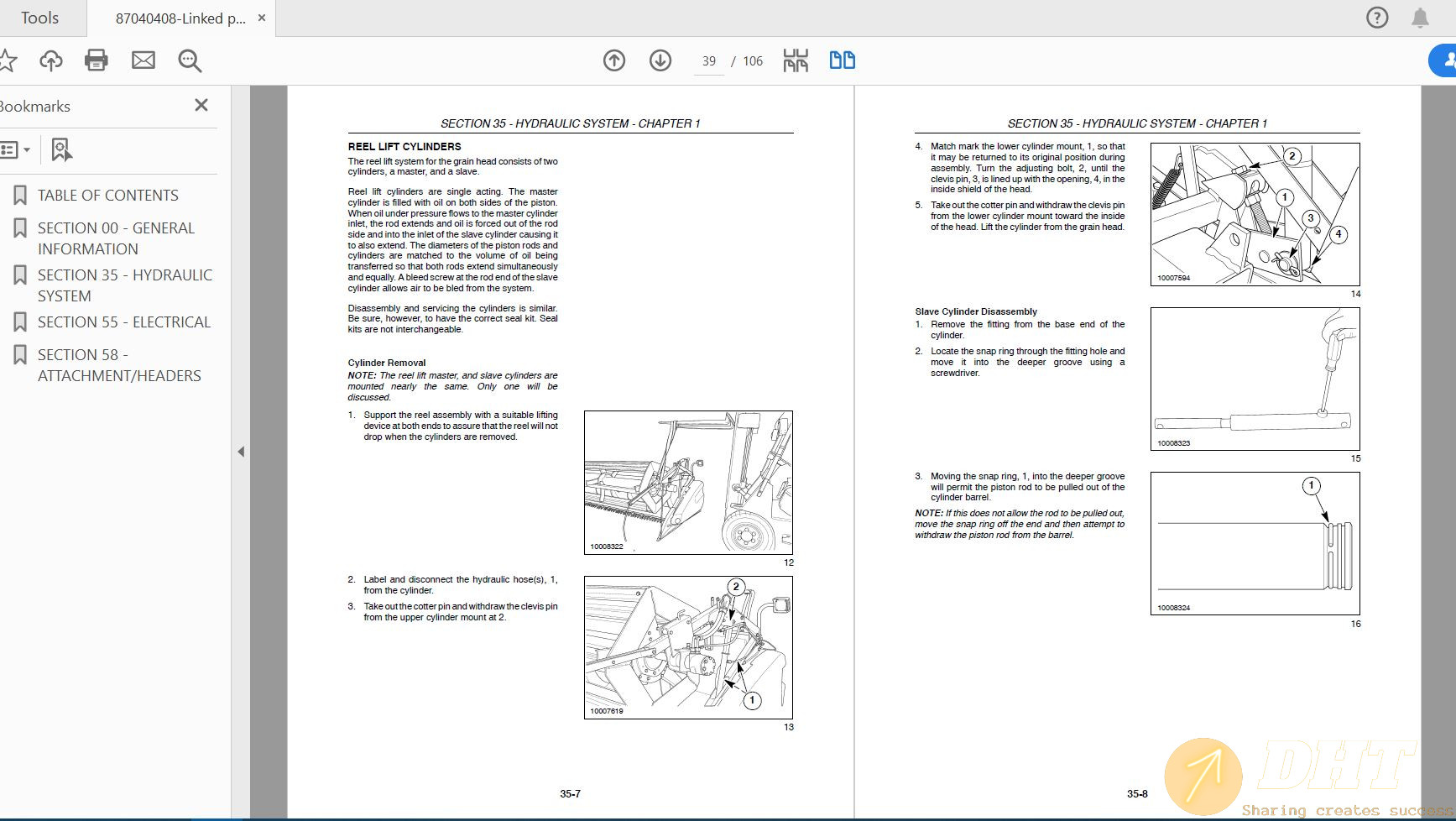Screen dimensions: 1456x821
Task: Click the page number input field
Action: click(709, 61)
